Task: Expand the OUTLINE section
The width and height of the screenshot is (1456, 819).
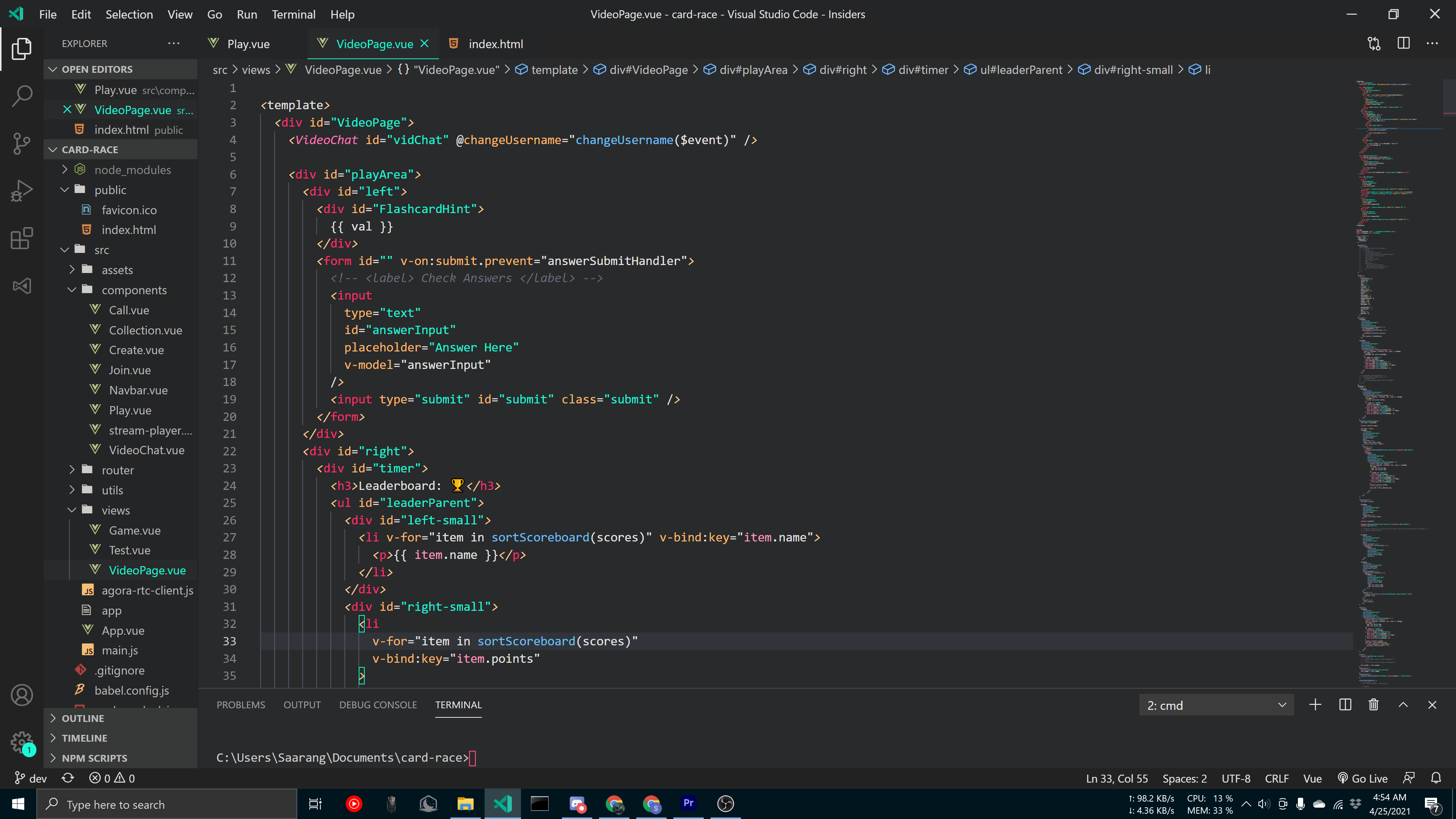Action: tap(83, 719)
